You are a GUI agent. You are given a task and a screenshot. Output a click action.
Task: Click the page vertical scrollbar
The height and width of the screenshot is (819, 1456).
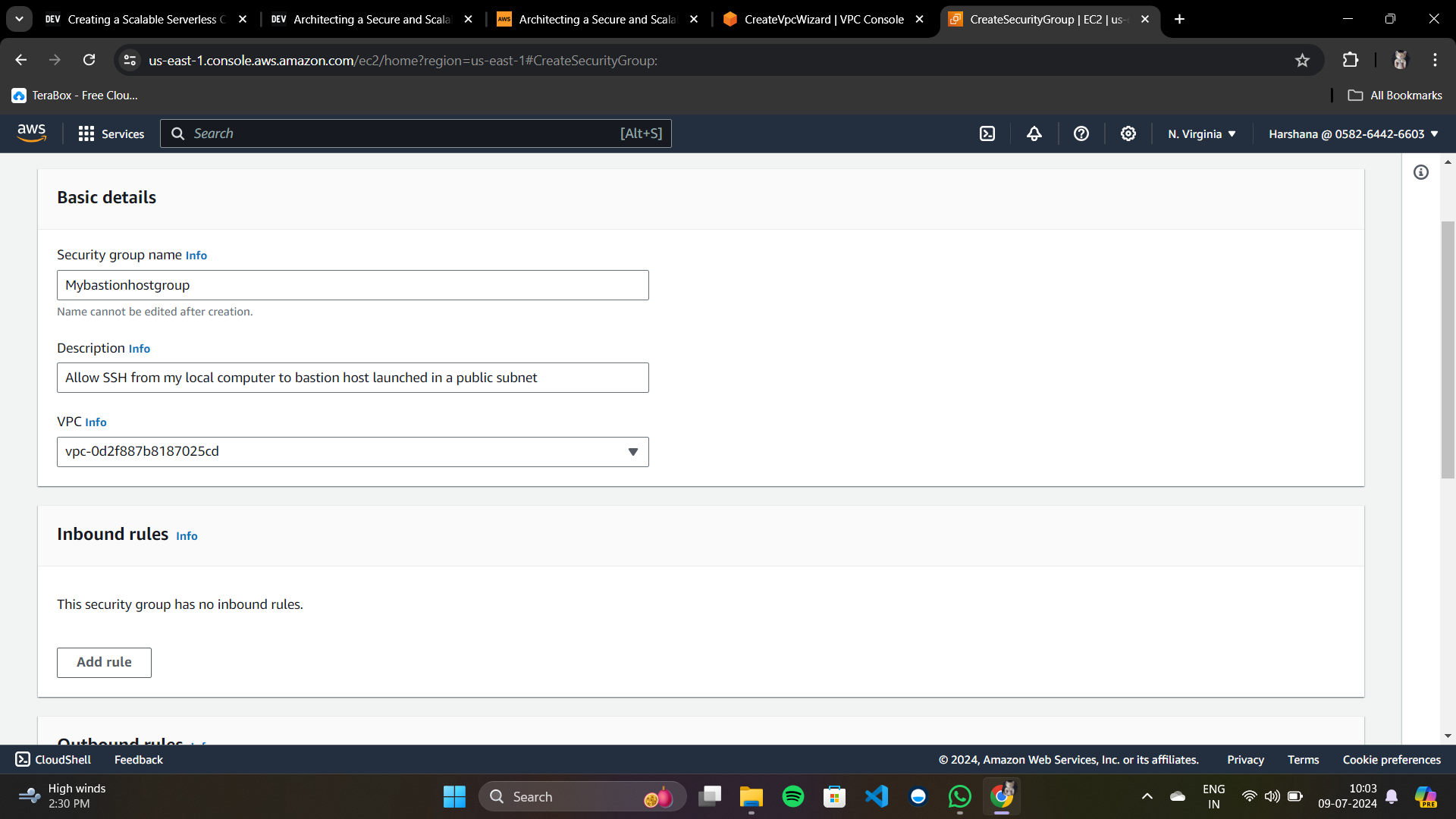1448,349
